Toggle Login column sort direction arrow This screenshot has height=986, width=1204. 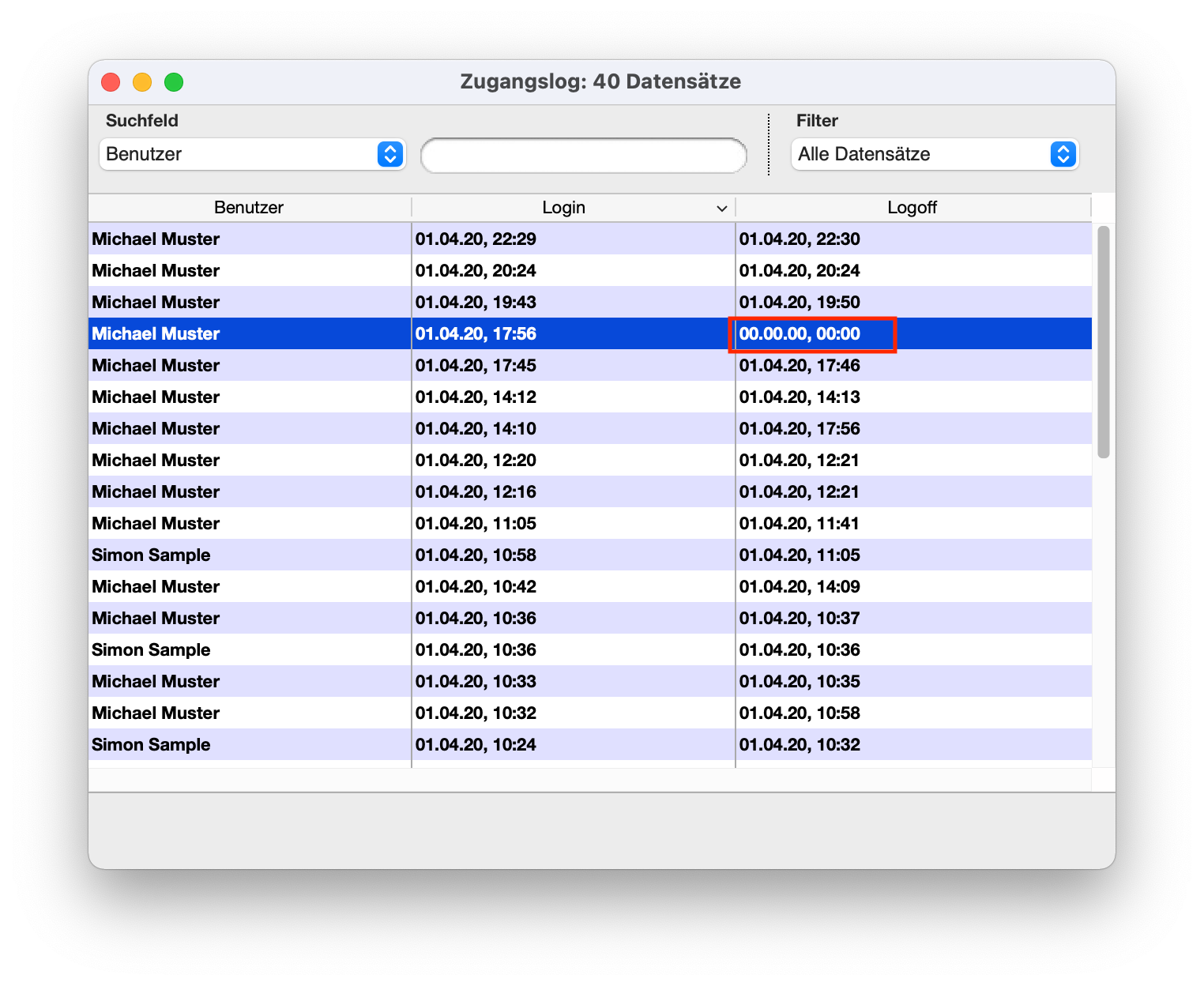click(721, 209)
